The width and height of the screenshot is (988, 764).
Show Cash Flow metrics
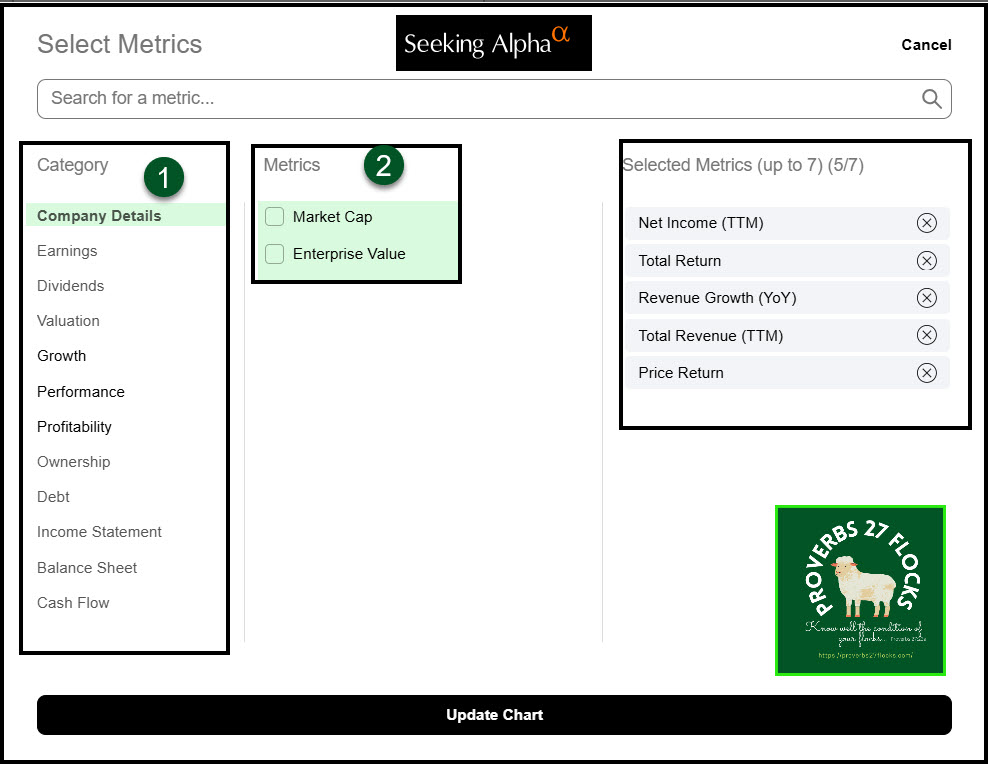click(73, 603)
